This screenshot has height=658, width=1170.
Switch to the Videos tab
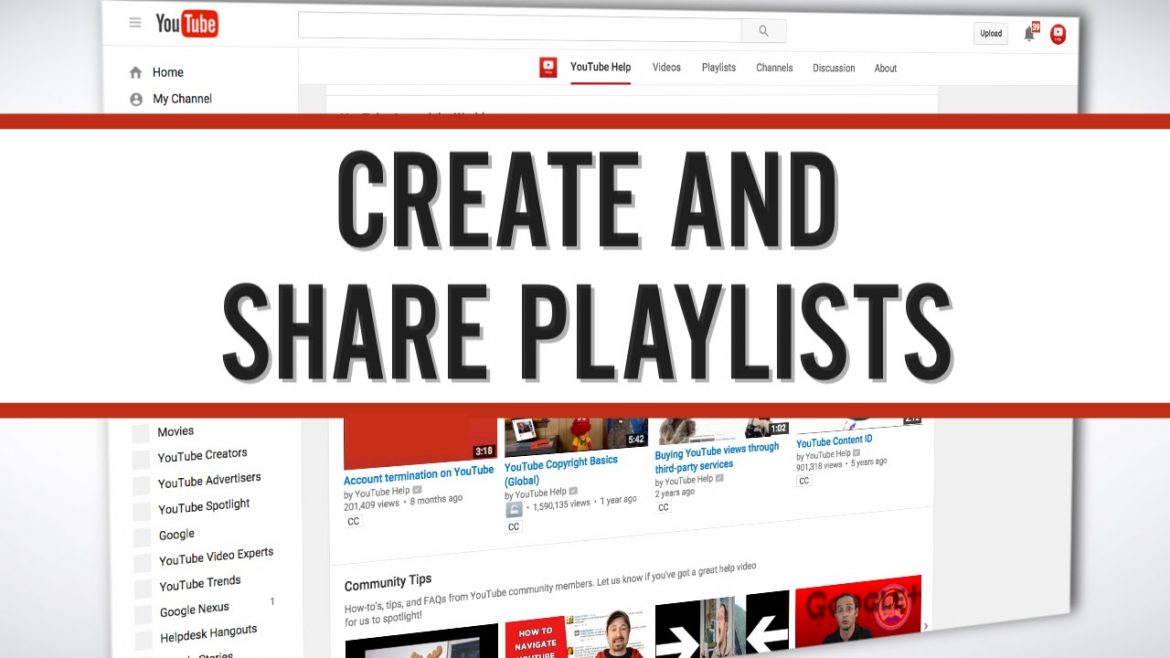tap(666, 67)
